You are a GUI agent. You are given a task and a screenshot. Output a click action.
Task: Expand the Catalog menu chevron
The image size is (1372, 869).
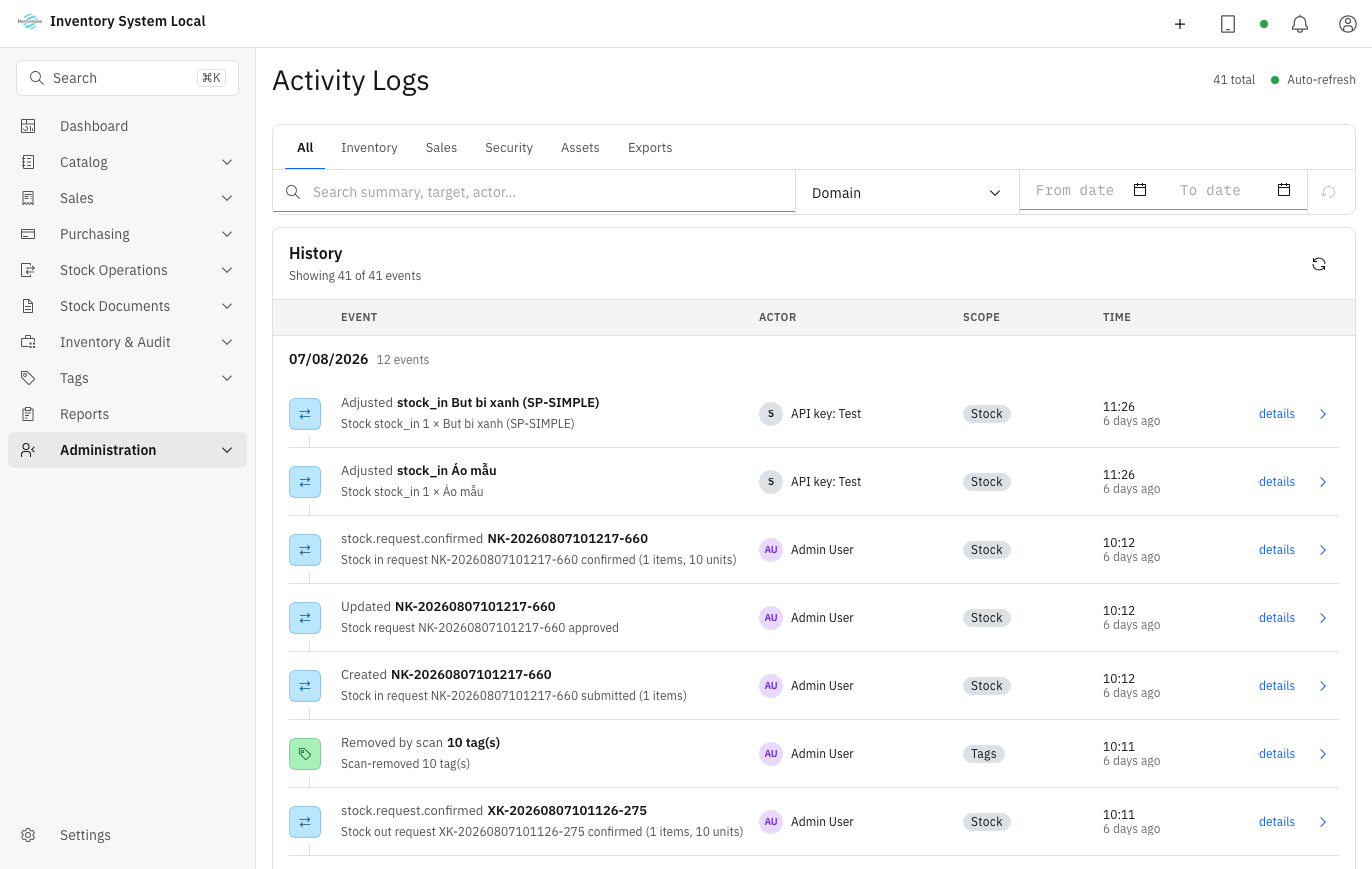[227, 162]
